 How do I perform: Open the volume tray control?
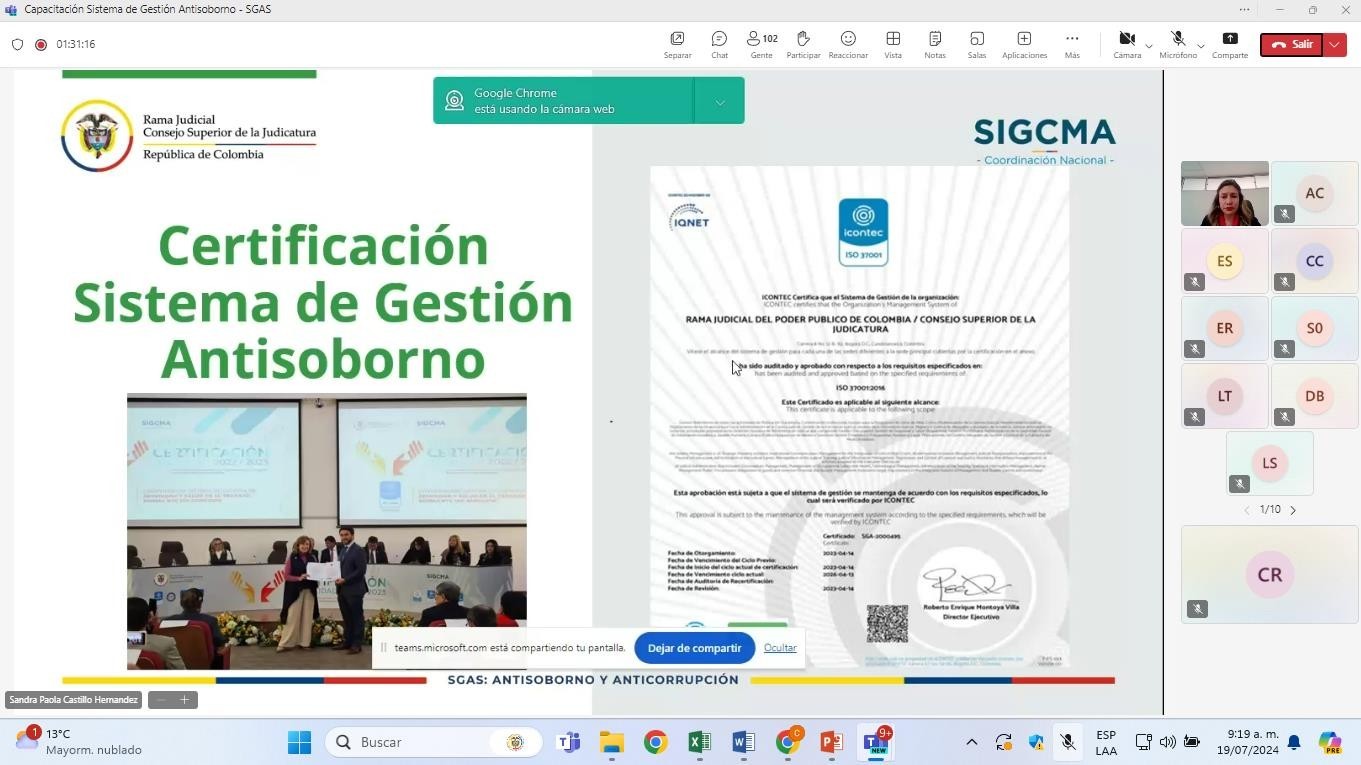pos(1167,742)
